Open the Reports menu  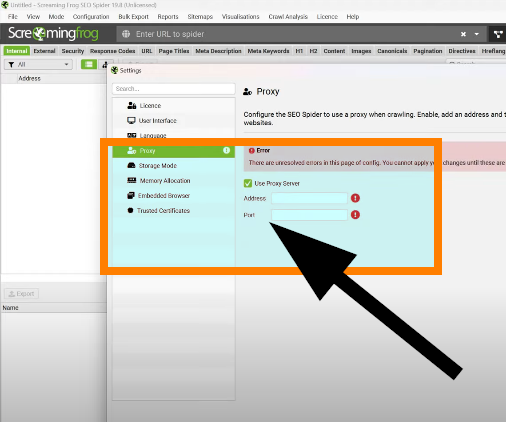click(168, 16)
